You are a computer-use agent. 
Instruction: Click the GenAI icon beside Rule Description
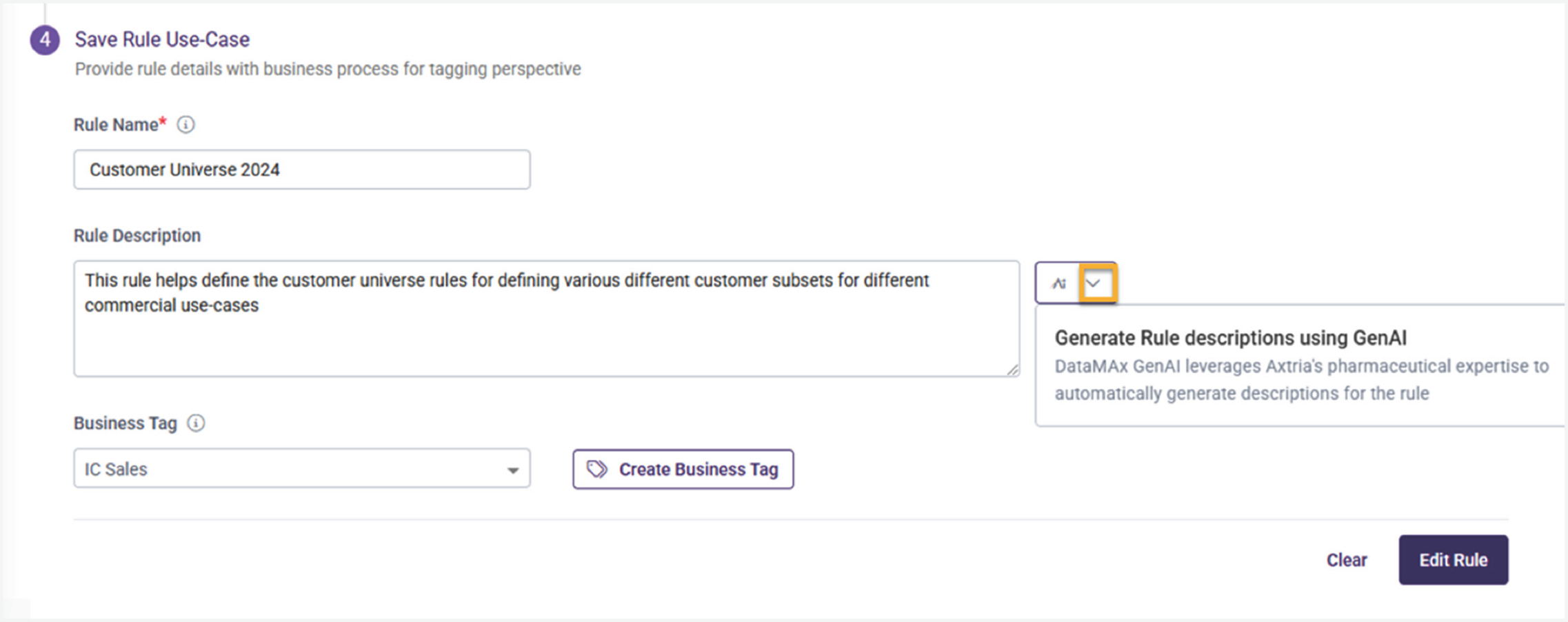tap(1058, 283)
